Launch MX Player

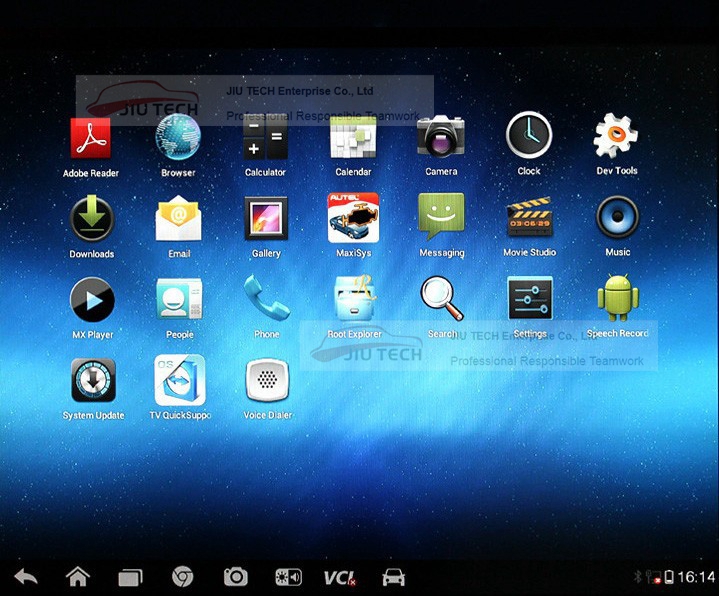(x=92, y=300)
